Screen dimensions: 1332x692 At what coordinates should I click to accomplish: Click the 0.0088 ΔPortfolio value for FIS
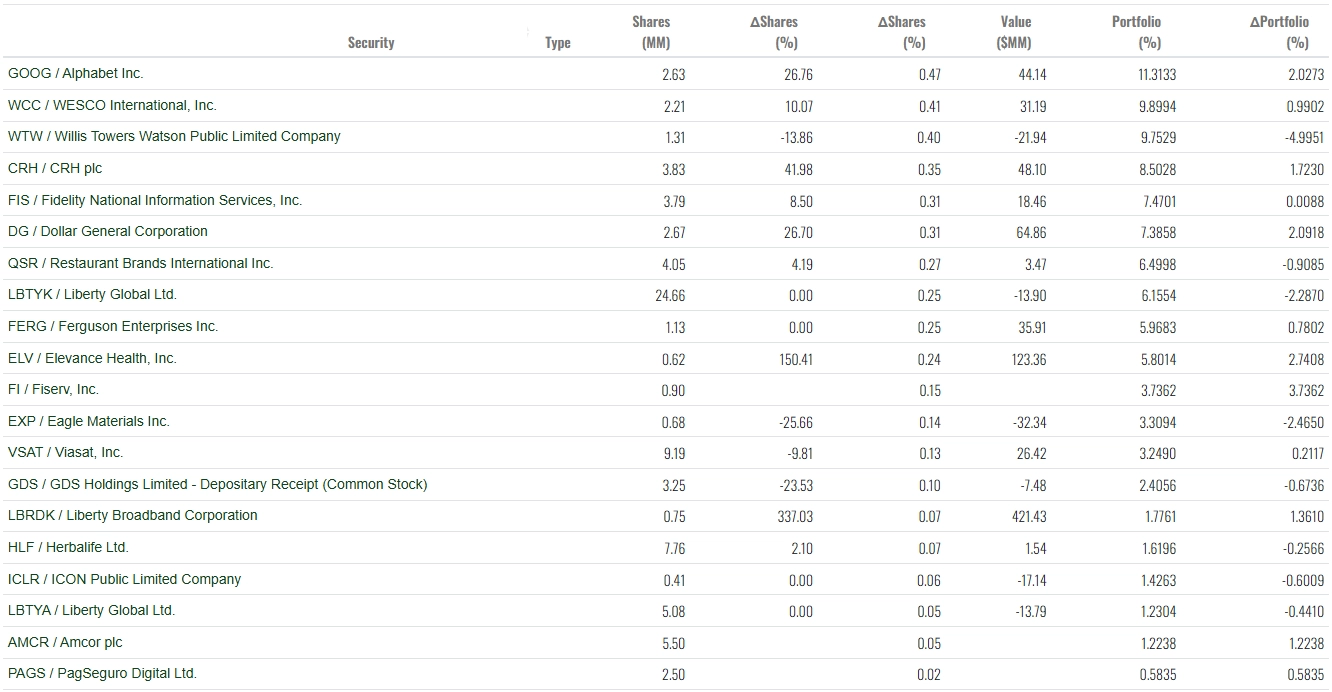[1306, 202]
